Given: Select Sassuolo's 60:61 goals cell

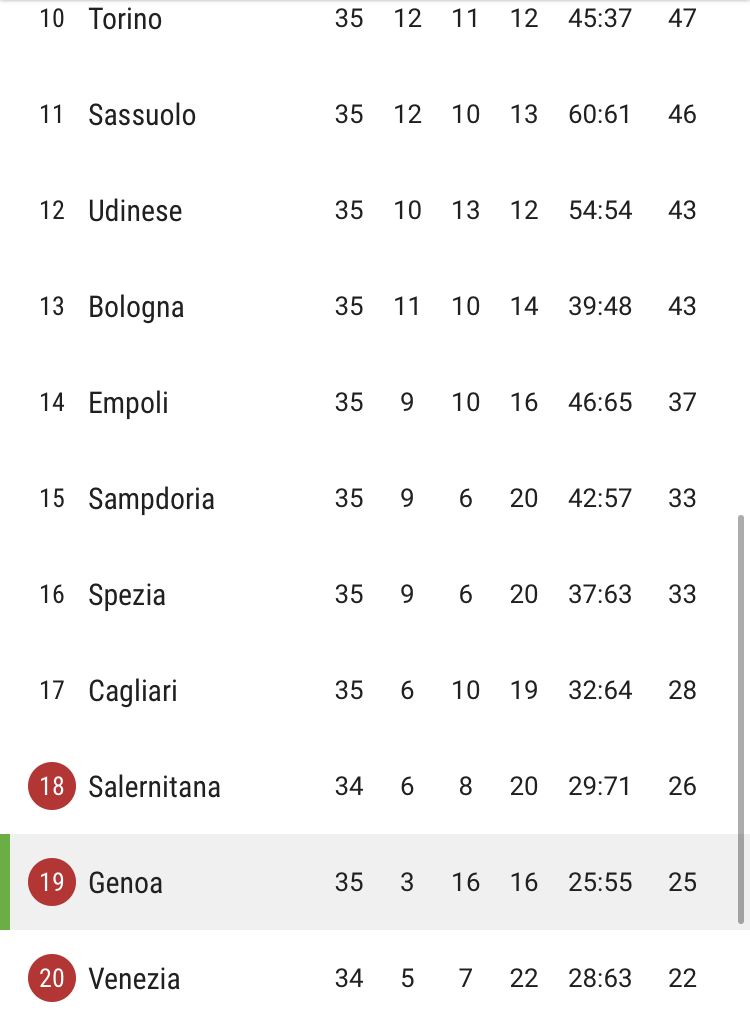Looking at the screenshot, I should [x=599, y=114].
